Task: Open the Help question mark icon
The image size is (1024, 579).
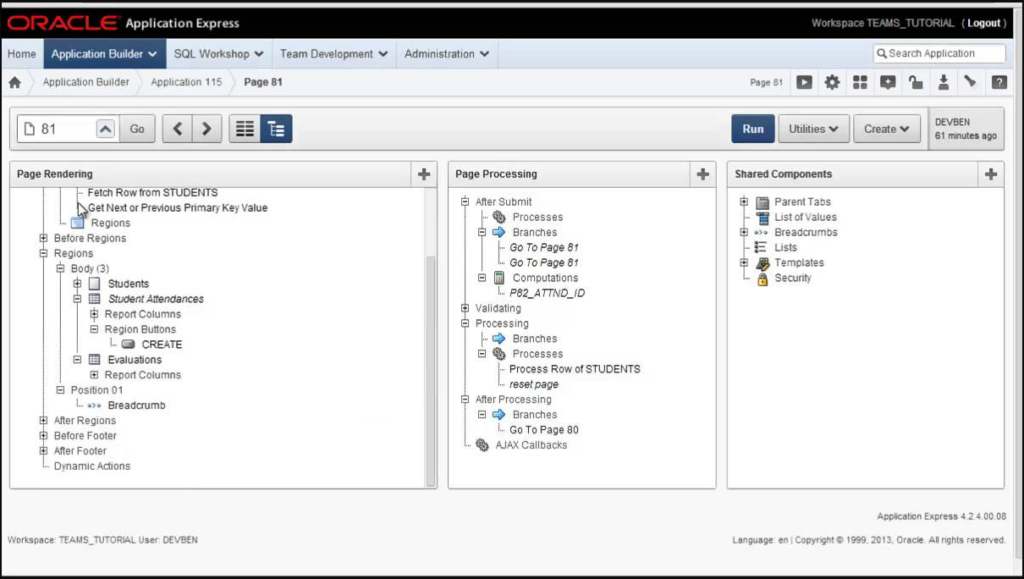Action: coord(999,82)
